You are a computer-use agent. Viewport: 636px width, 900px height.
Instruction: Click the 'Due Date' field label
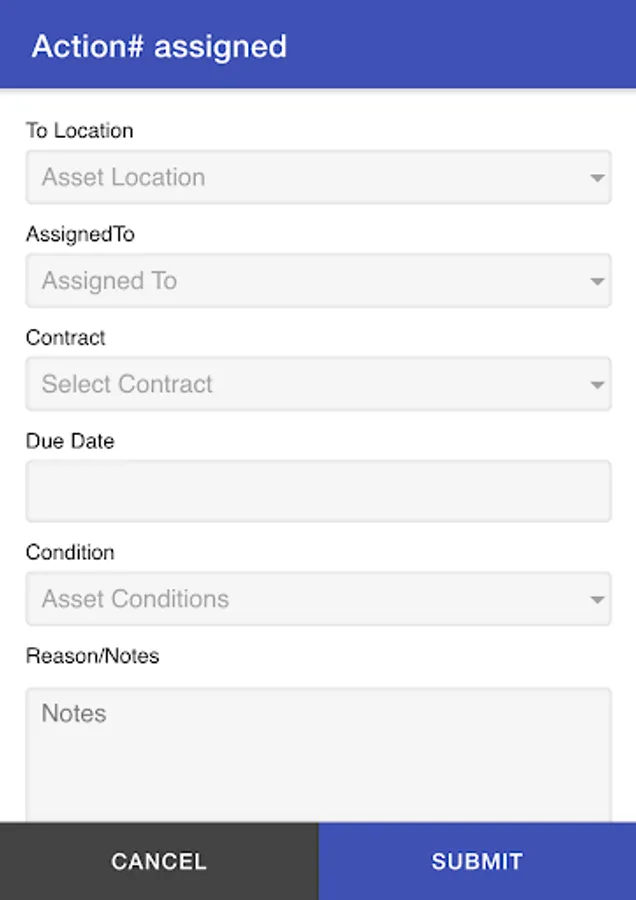click(70, 441)
